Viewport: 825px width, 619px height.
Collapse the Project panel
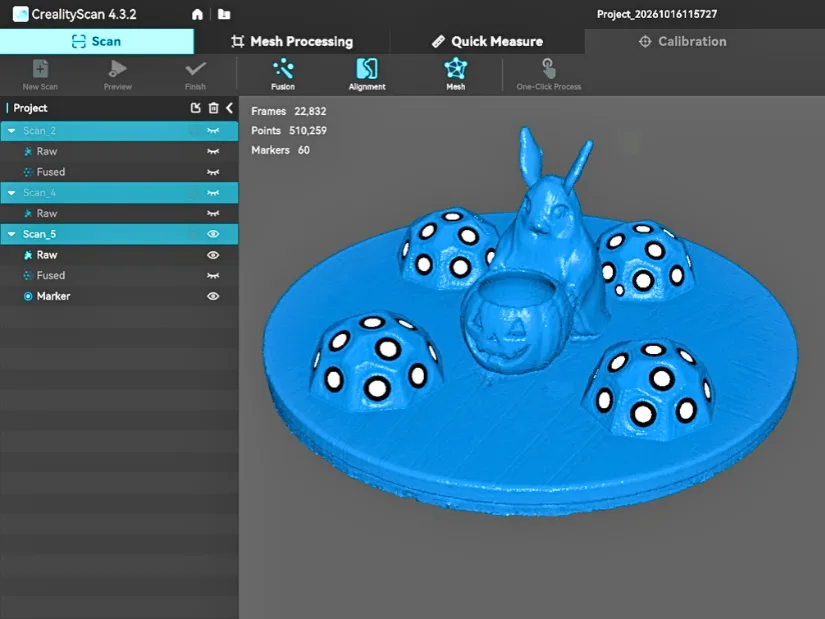(229, 108)
